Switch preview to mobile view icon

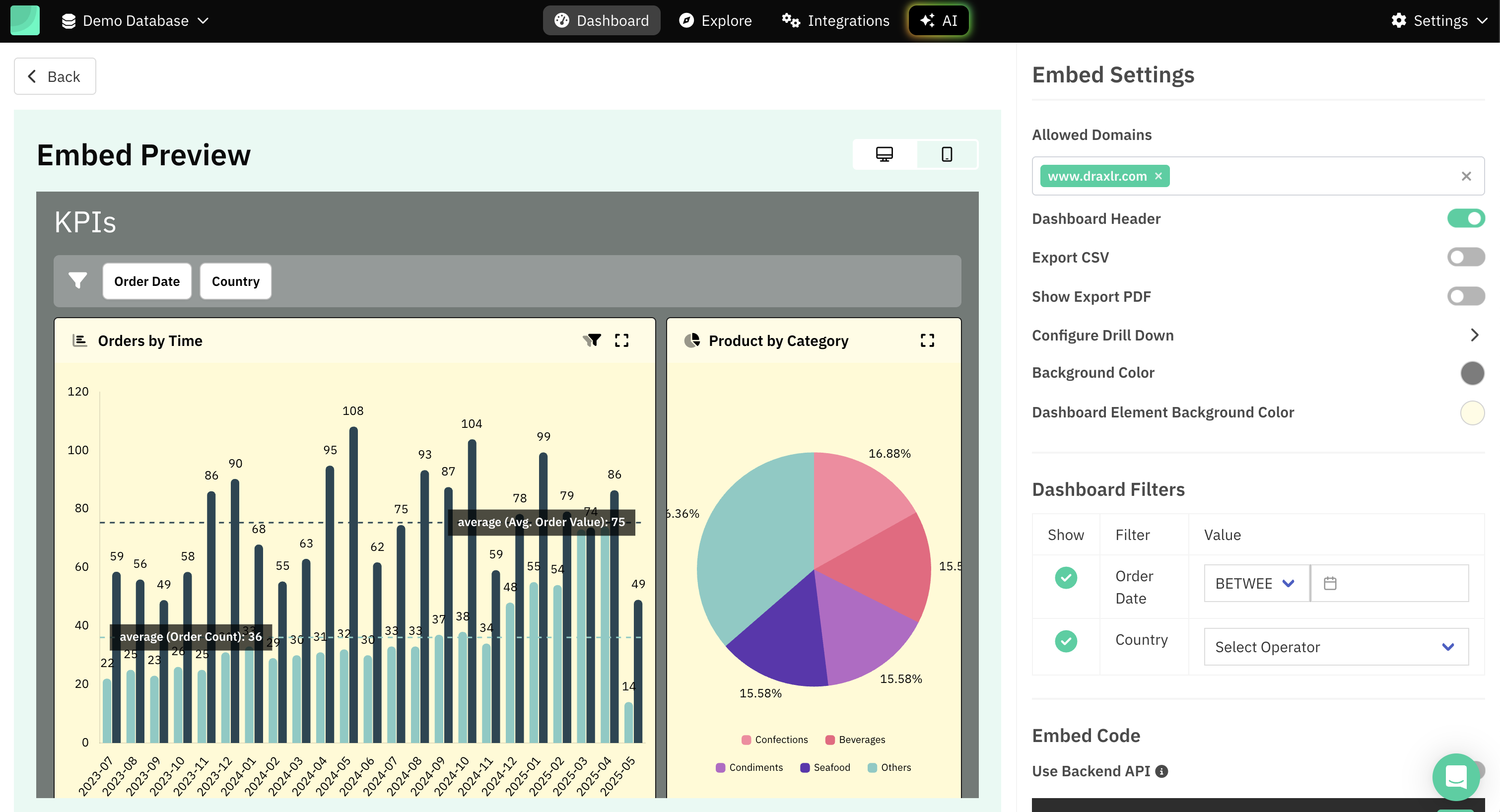click(x=947, y=154)
